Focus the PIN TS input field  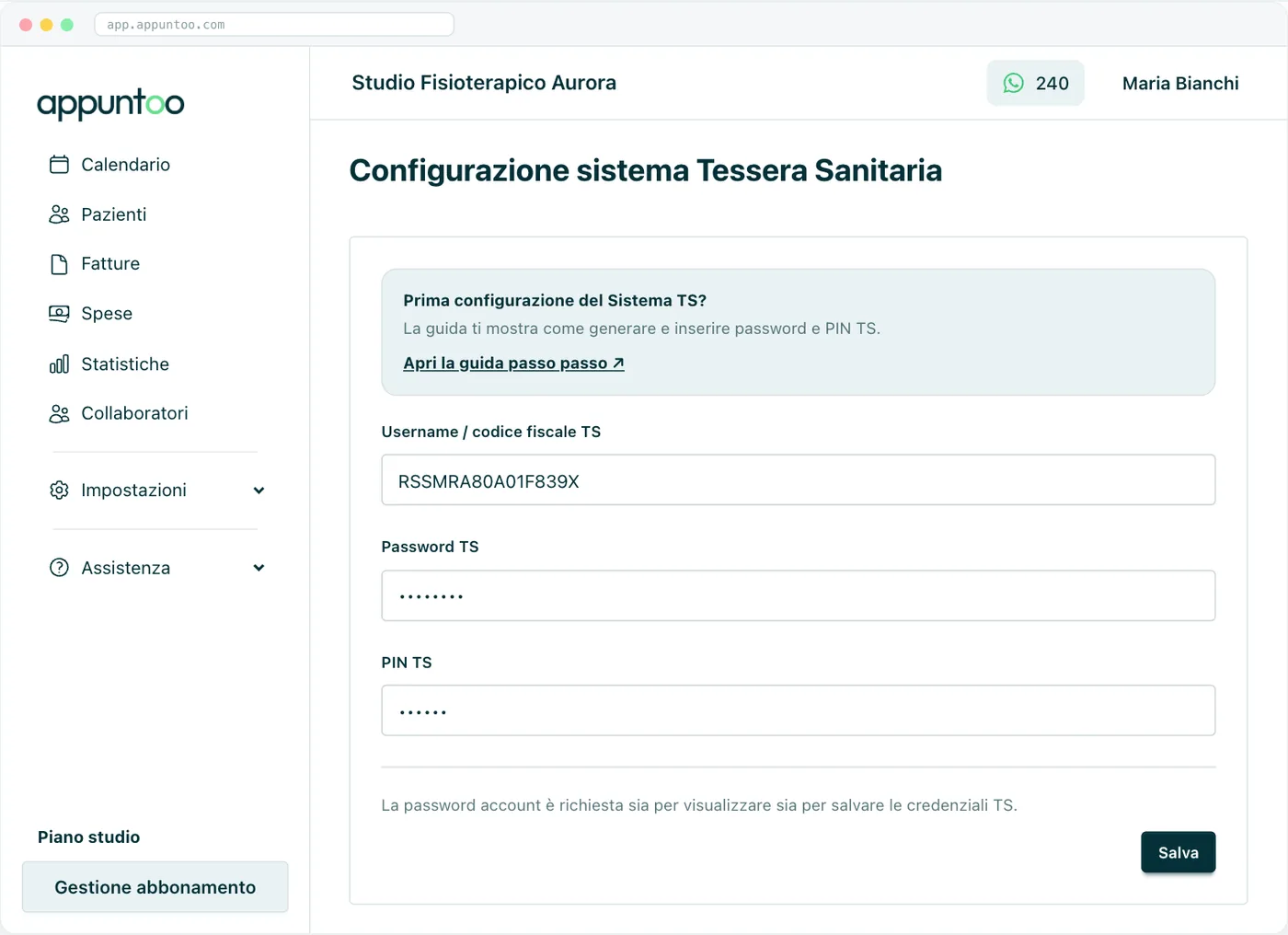point(799,710)
